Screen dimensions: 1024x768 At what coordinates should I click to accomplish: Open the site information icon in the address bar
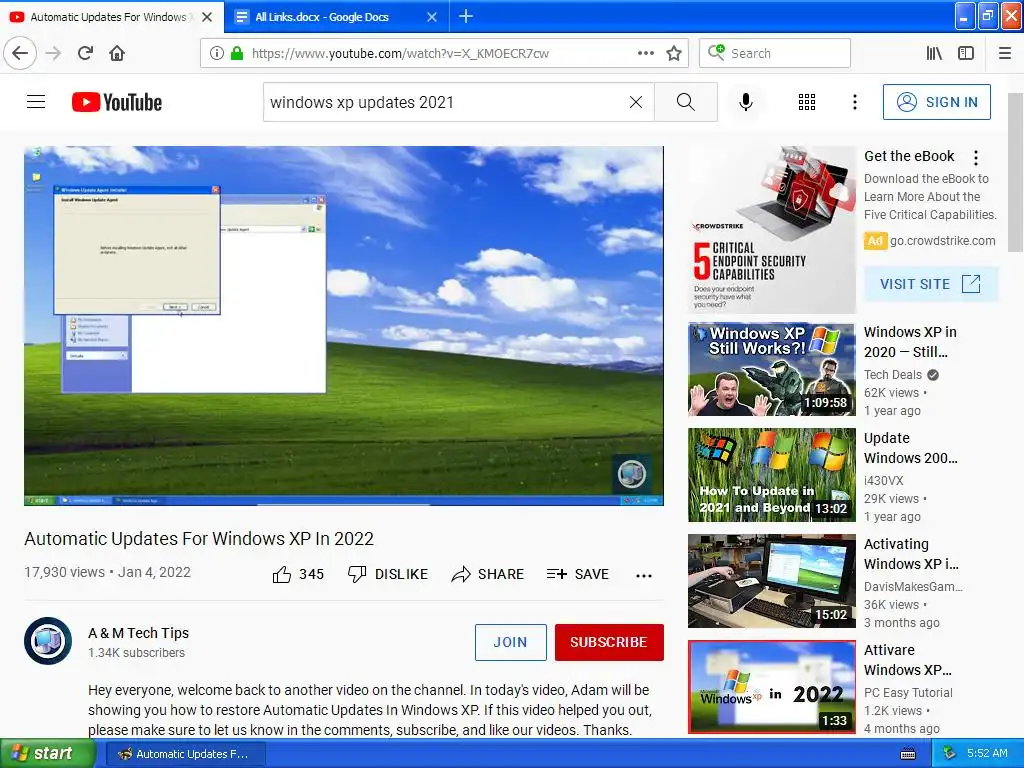tap(217, 53)
